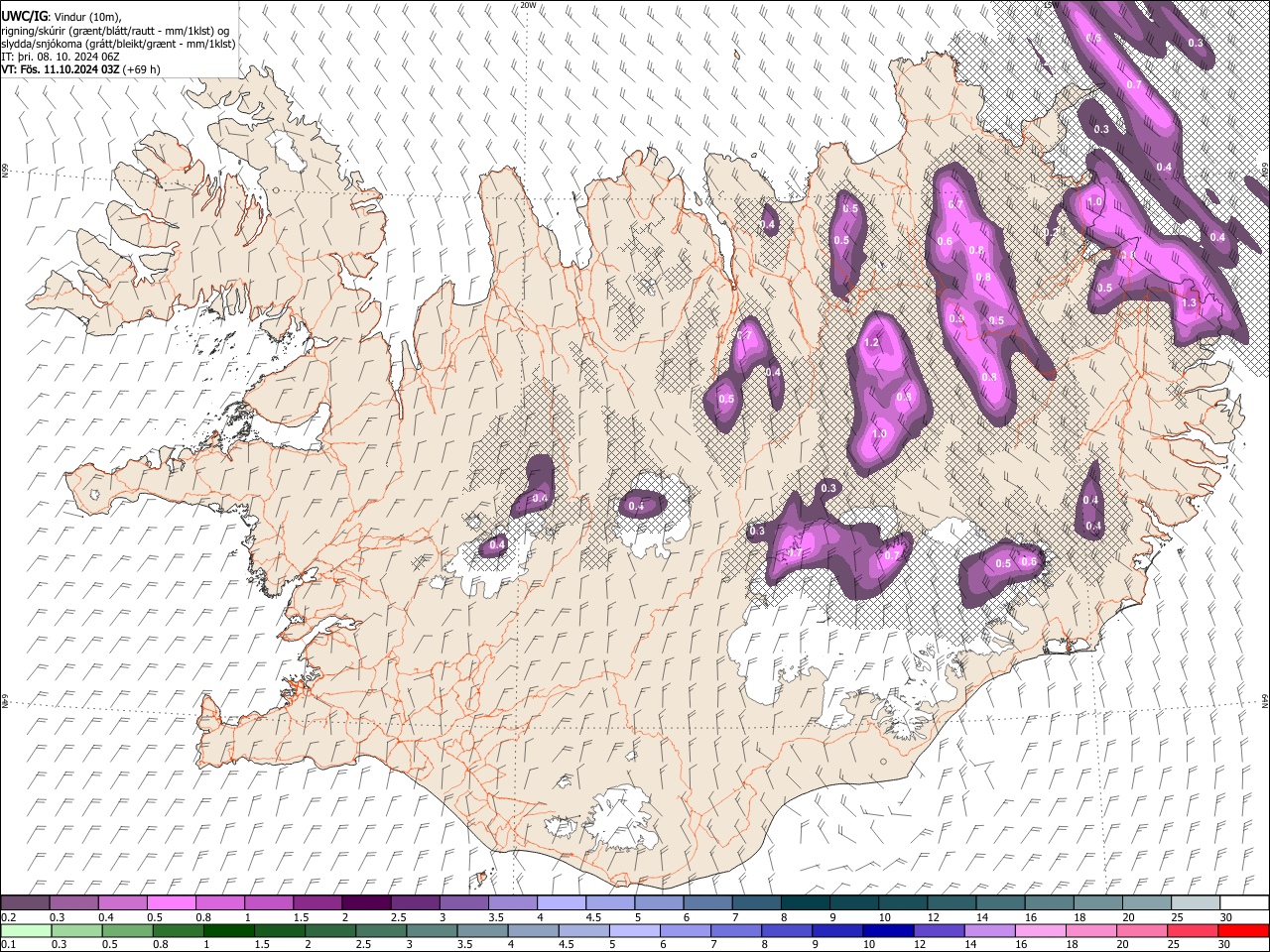This screenshot has width=1270, height=952.
Task: Click the '20W' longitude label at the top edge
Action: click(529, 5)
